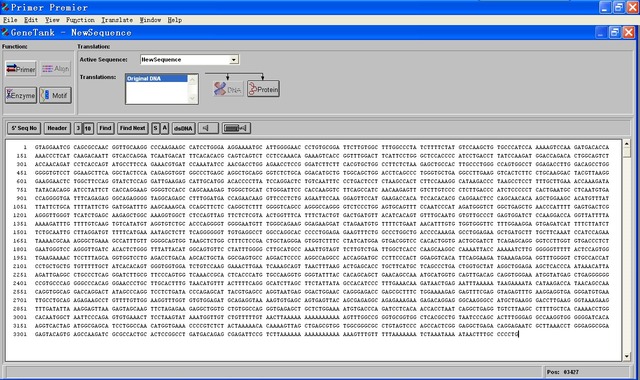
Task: Click the 5' Seq No button
Action: click(24, 128)
